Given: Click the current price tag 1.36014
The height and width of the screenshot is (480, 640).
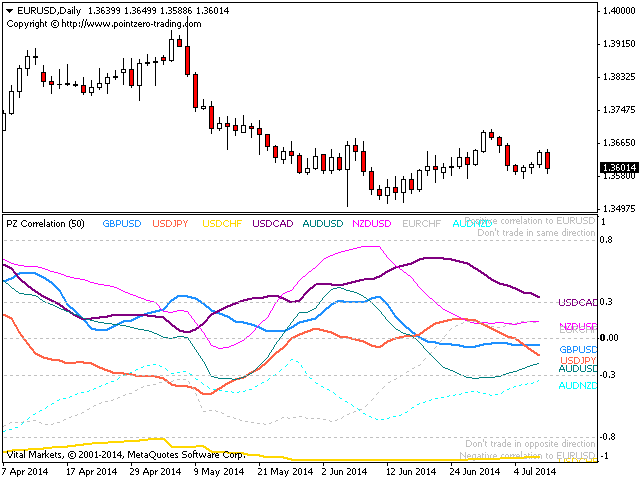Looking at the screenshot, I should [x=617, y=168].
